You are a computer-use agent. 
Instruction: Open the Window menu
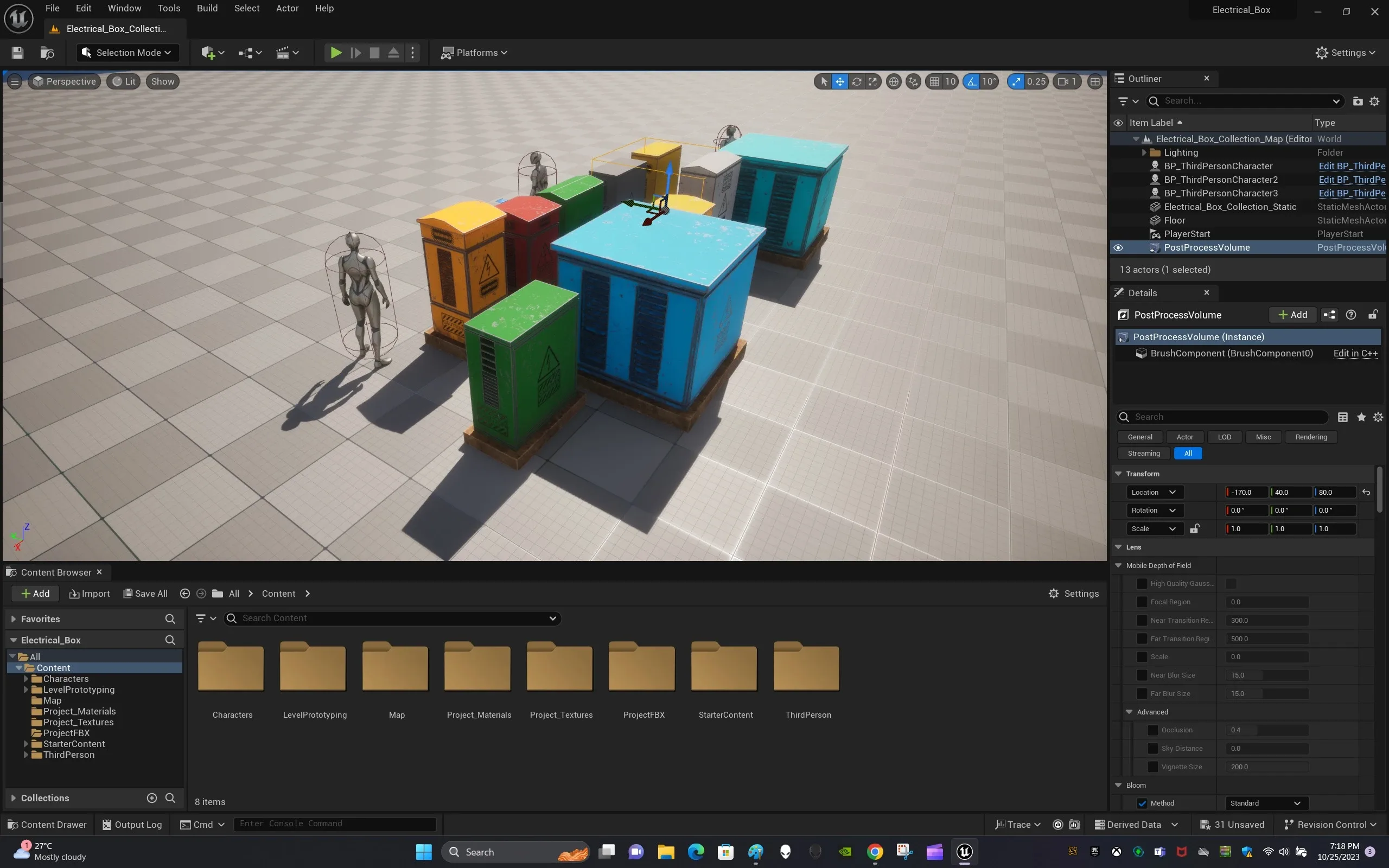(x=124, y=8)
